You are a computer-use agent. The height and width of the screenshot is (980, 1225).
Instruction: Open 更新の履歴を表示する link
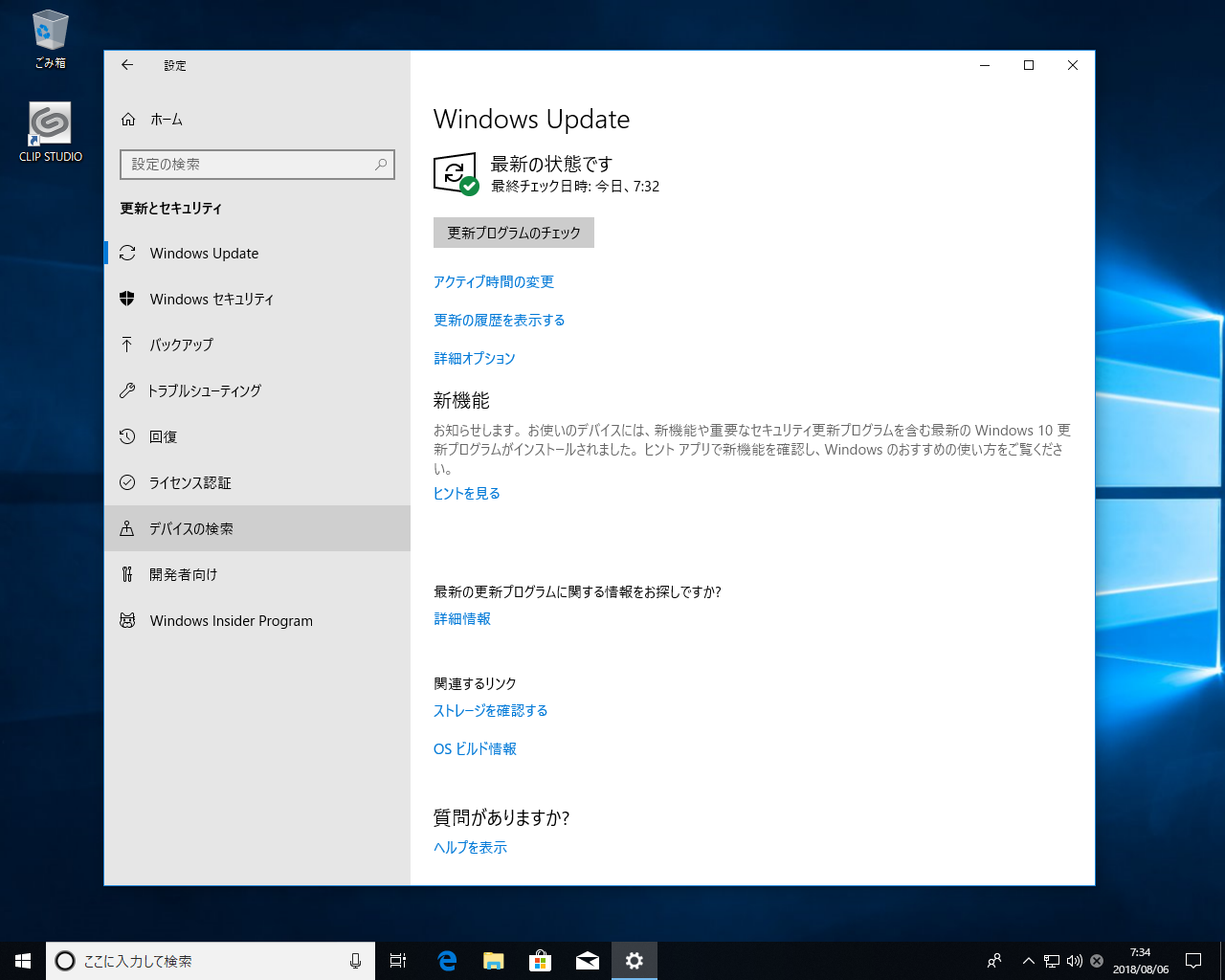(x=499, y=321)
